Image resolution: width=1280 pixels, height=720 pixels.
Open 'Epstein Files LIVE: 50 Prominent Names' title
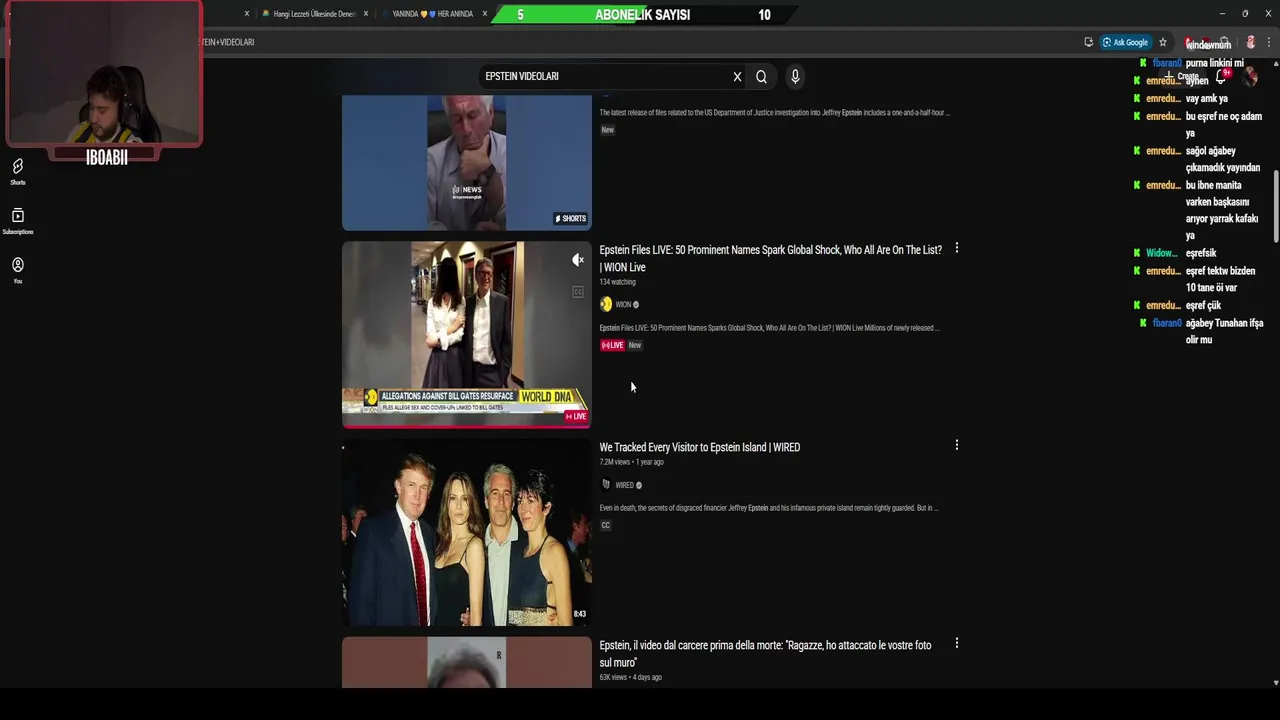click(x=770, y=258)
